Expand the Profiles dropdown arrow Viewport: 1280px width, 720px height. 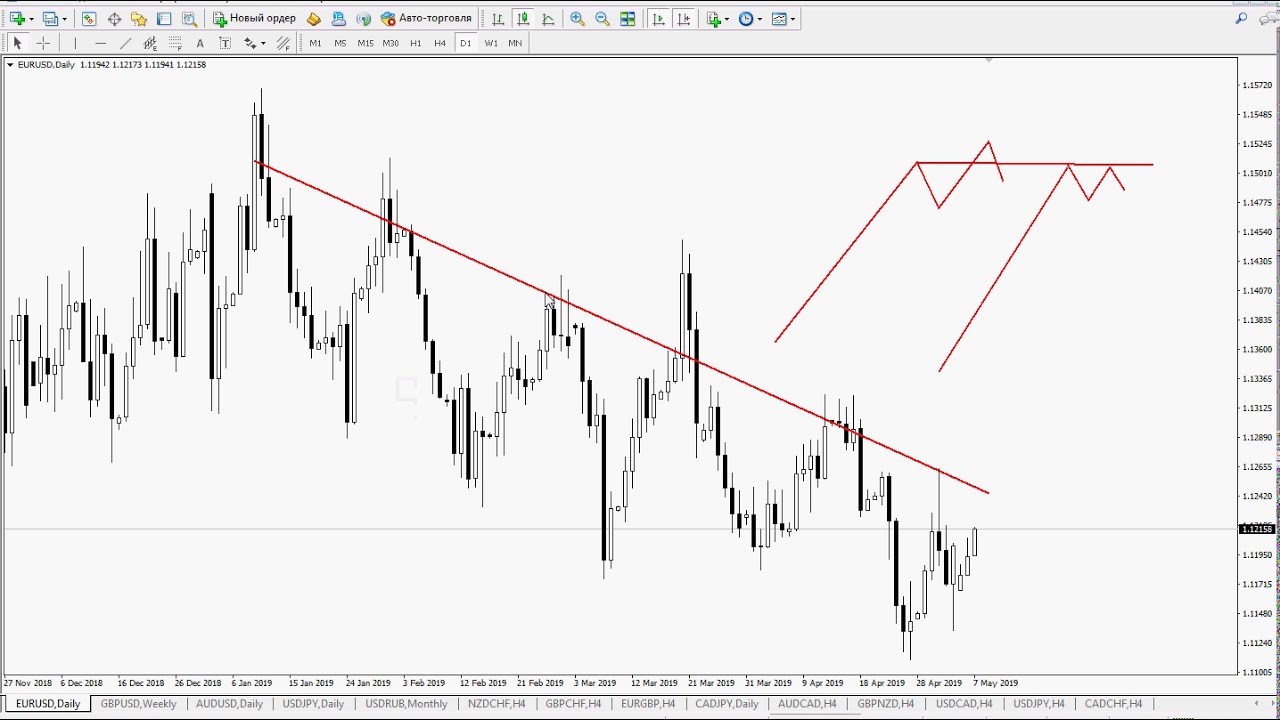pos(64,19)
